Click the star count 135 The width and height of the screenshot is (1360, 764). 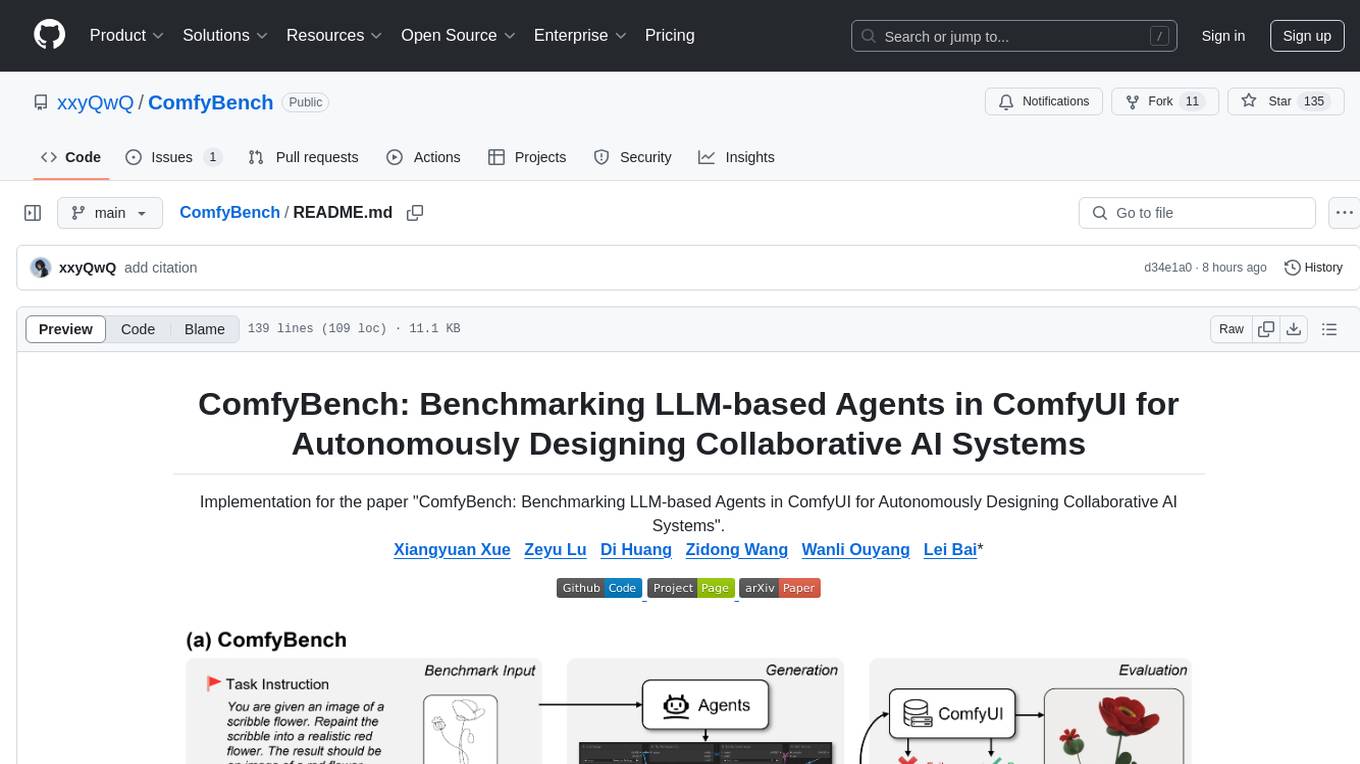[x=1314, y=102]
